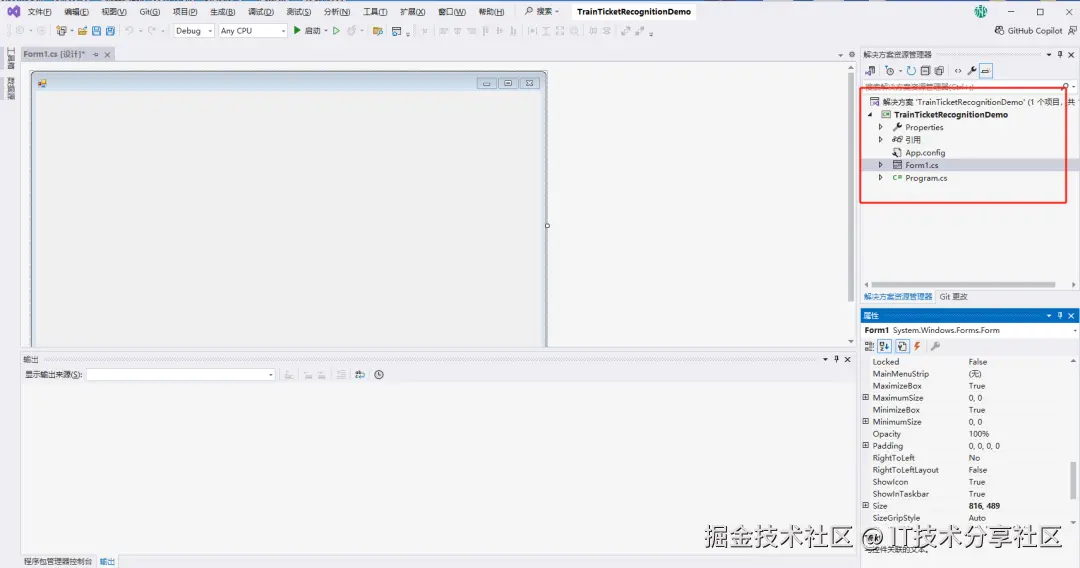Click the Pending Changes Filter clock icon
Screen dimensions: 1080x568
[x=890, y=70]
